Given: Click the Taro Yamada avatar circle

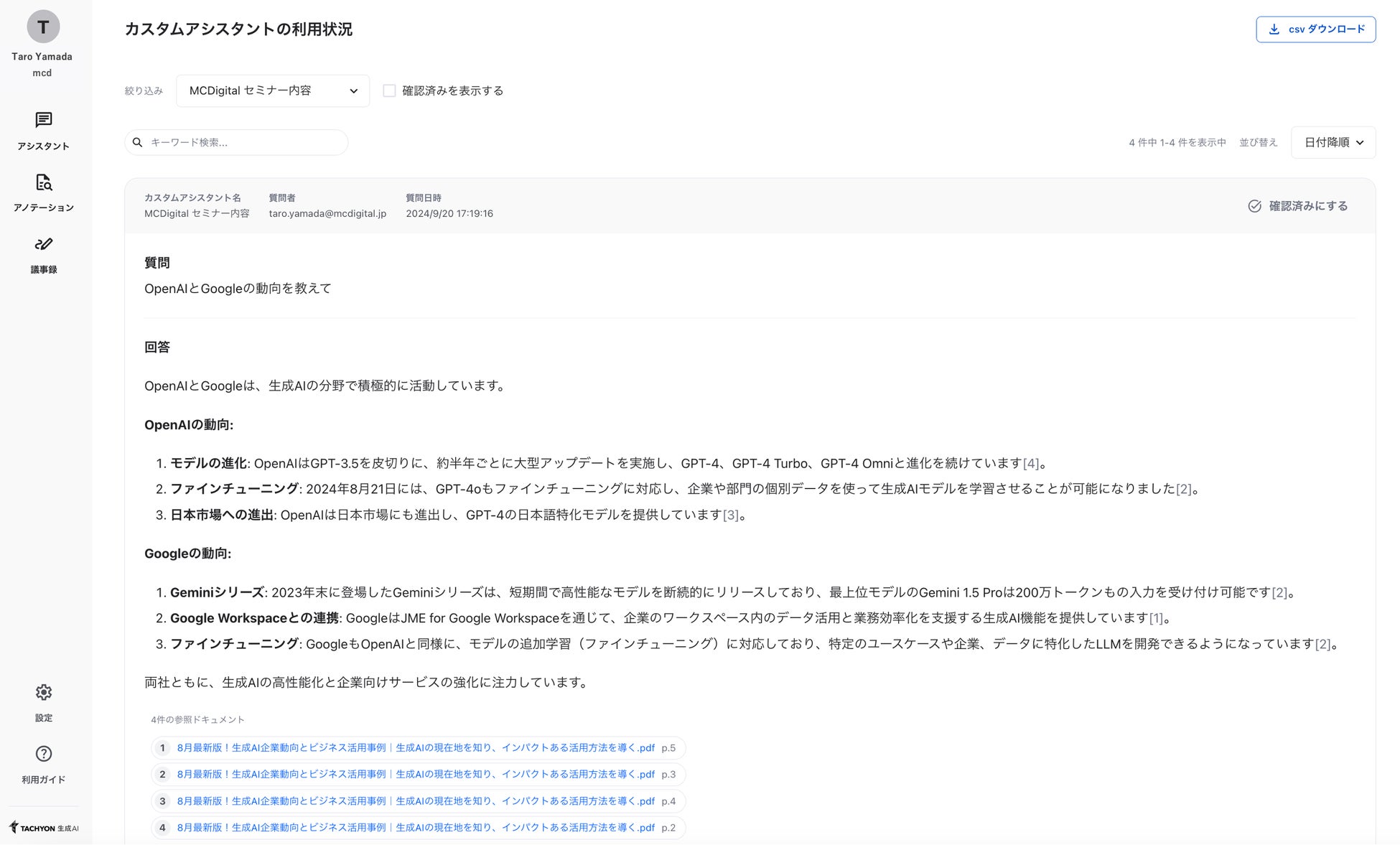Looking at the screenshot, I should coord(43,27).
